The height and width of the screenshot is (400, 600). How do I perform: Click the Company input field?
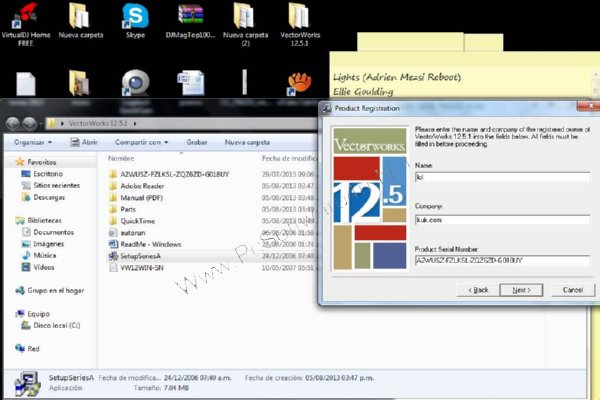point(502,219)
